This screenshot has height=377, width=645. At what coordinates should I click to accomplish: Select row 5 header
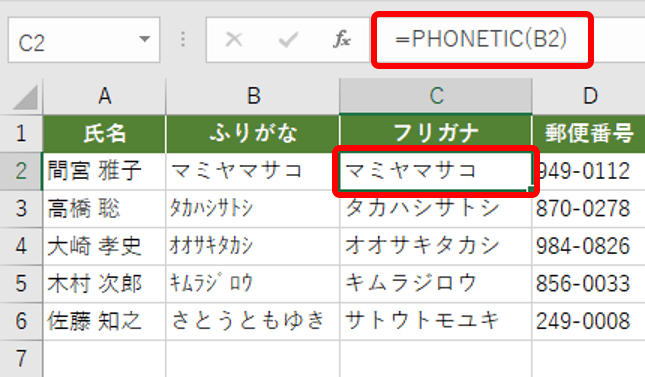21,284
